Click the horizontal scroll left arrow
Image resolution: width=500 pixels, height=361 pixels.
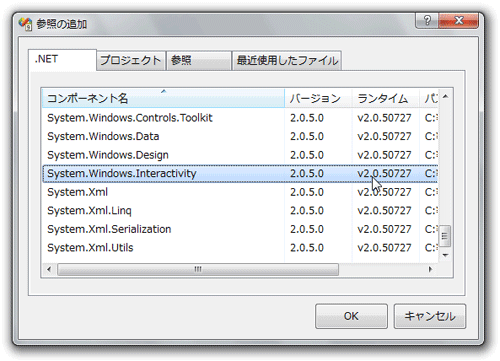coord(49,269)
